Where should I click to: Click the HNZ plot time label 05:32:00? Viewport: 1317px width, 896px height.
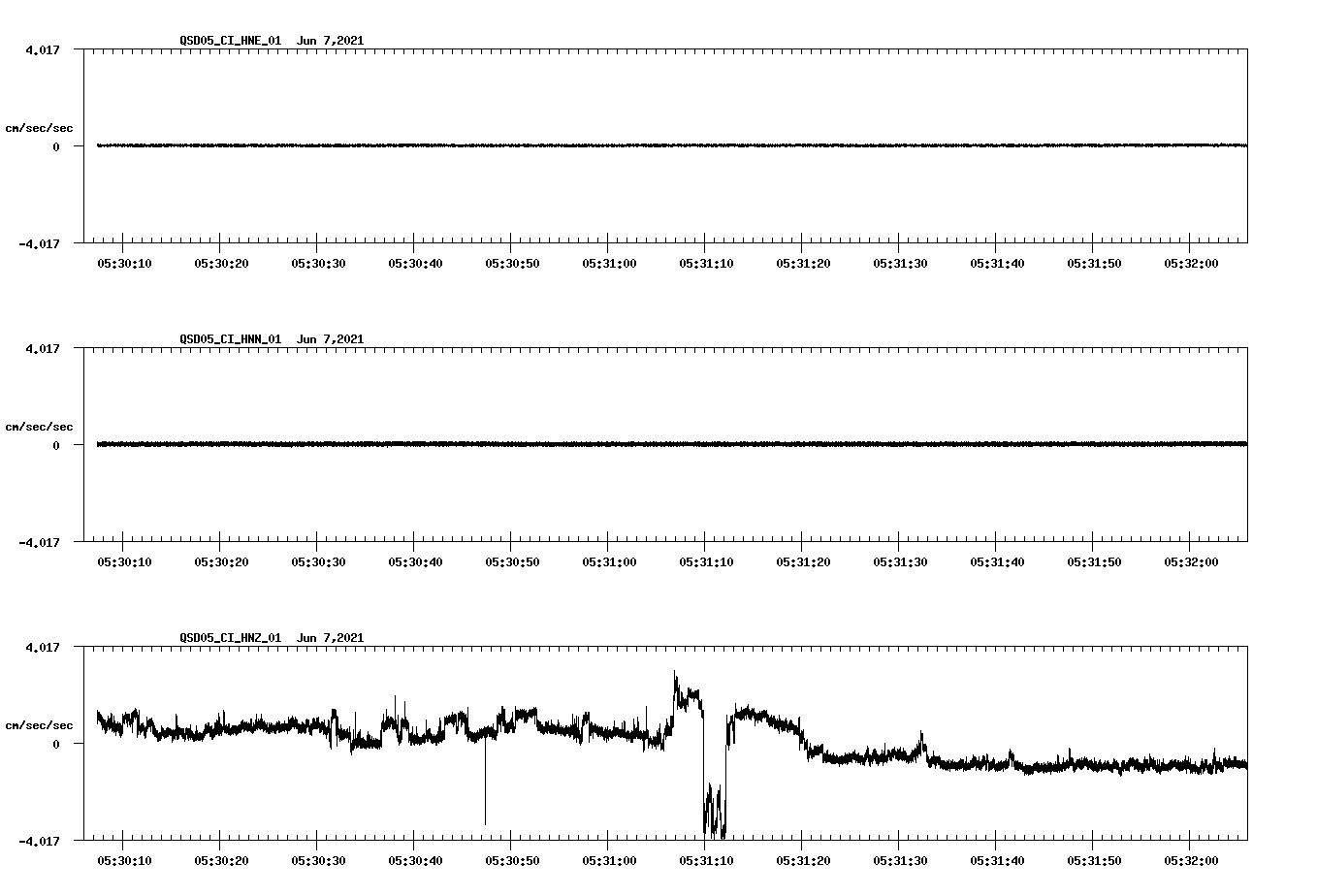1191,861
